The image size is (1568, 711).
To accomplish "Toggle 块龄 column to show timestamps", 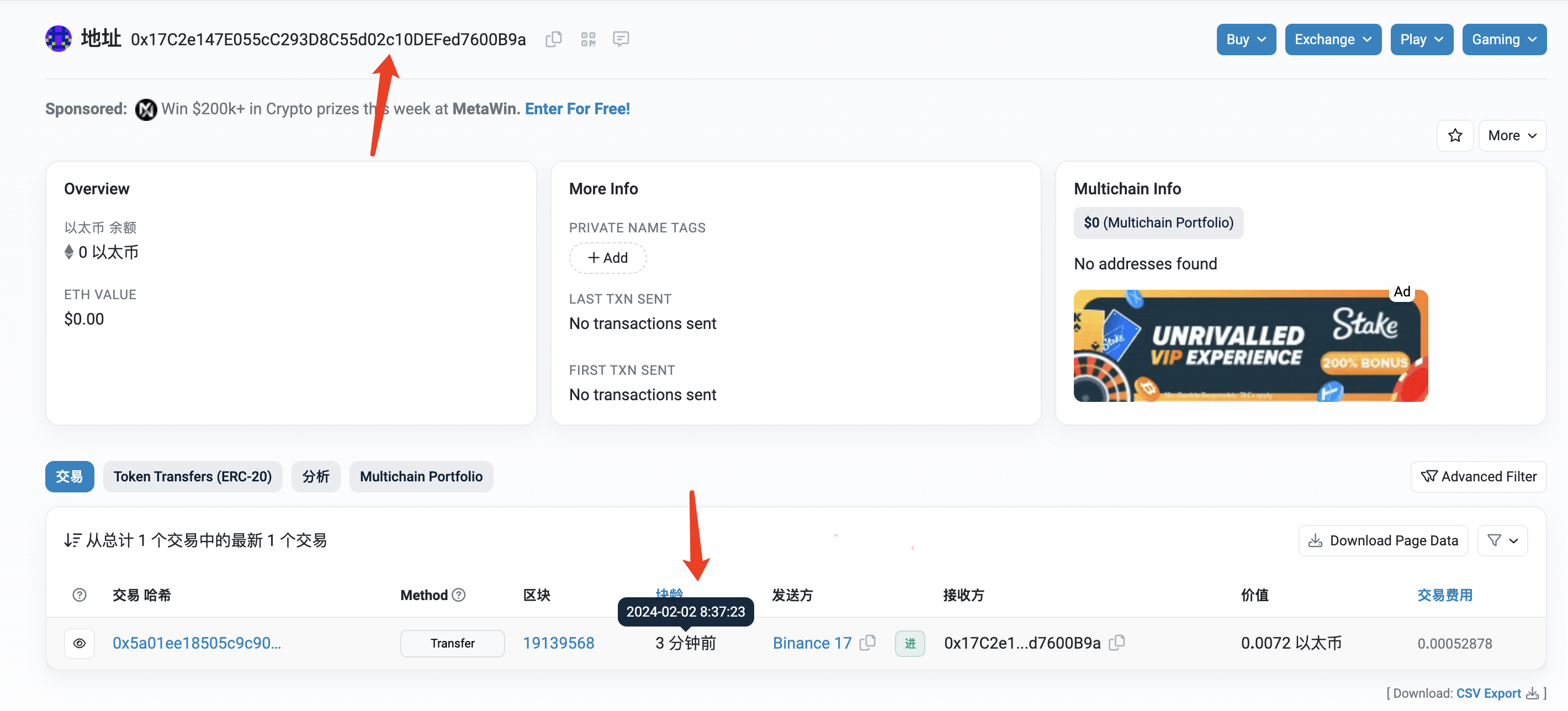I will pos(670,595).
